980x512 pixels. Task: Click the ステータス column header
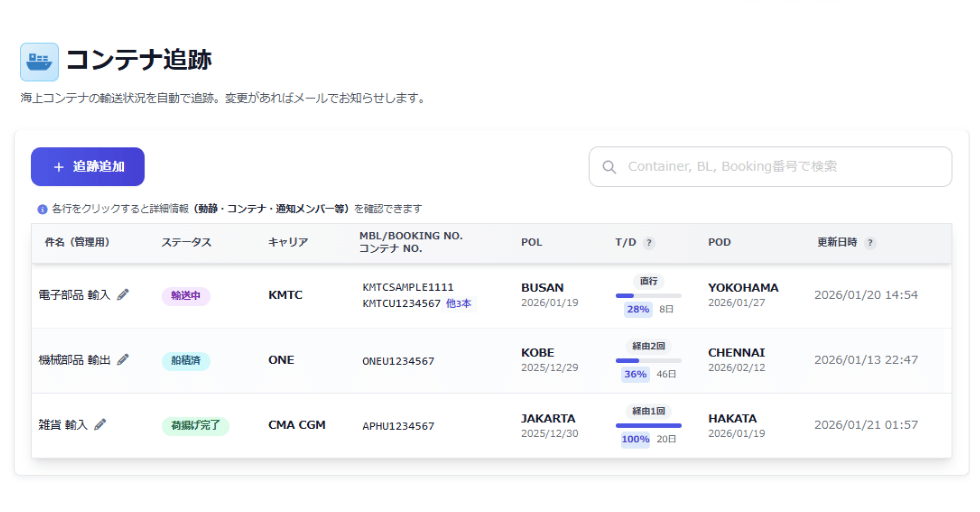(186, 243)
